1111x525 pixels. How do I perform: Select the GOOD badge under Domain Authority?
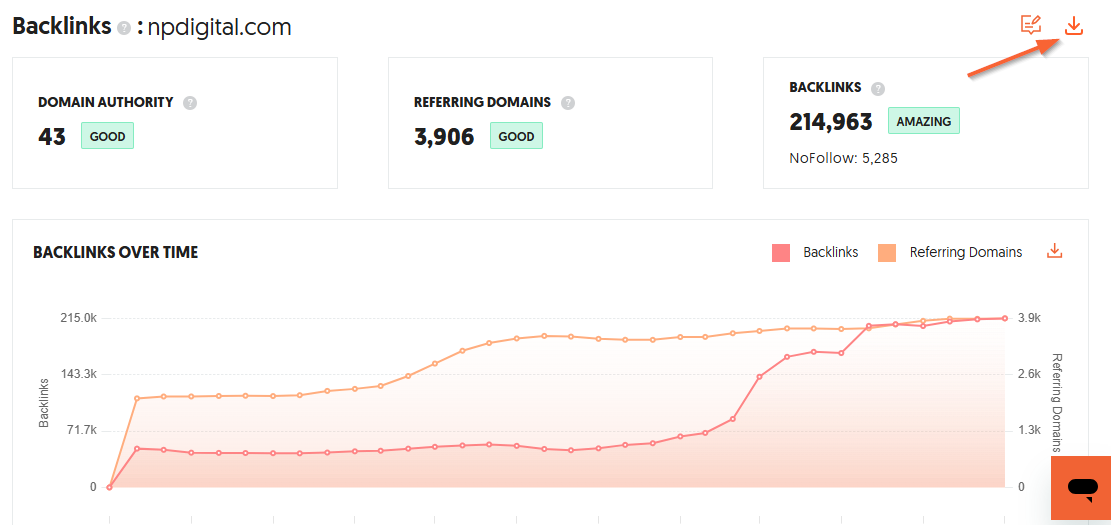pyautogui.click(x=107, y=136)
